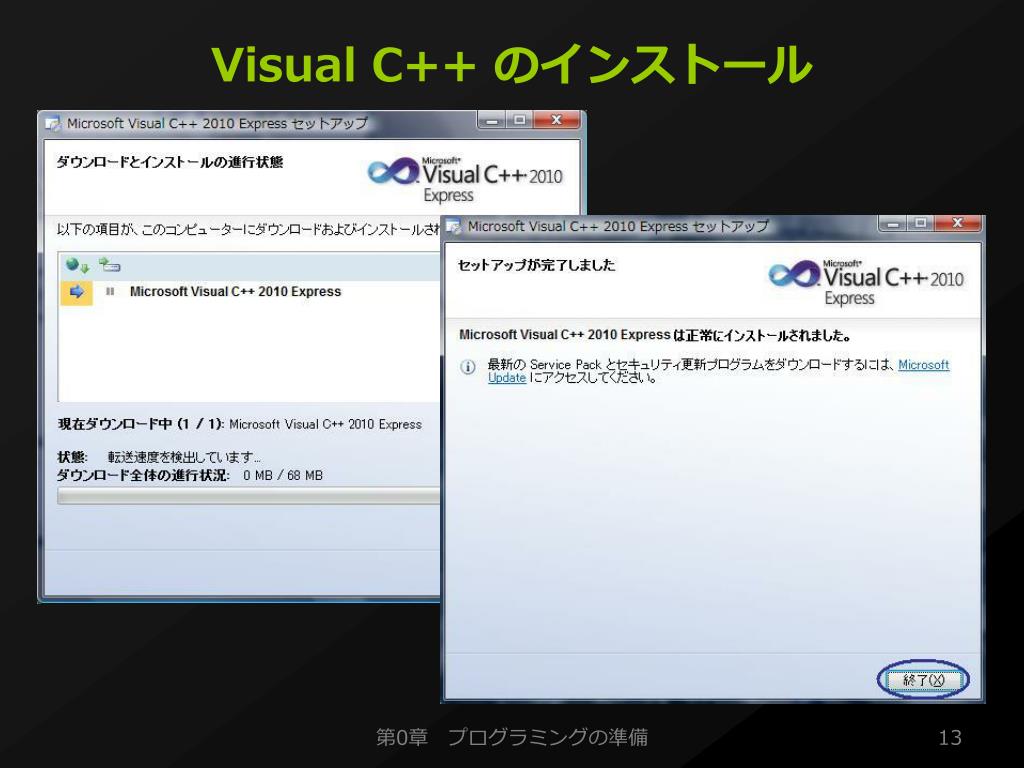This screenshot has height=768, width=1024.
Task: Click the 終了(X) finish button
Action: click(x=923, y=680)
